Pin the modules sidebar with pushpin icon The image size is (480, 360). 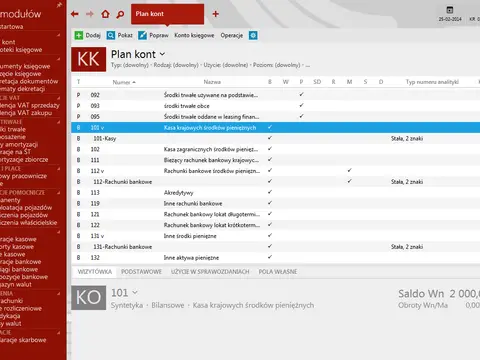pyautogui.click(x=59, y=5)
